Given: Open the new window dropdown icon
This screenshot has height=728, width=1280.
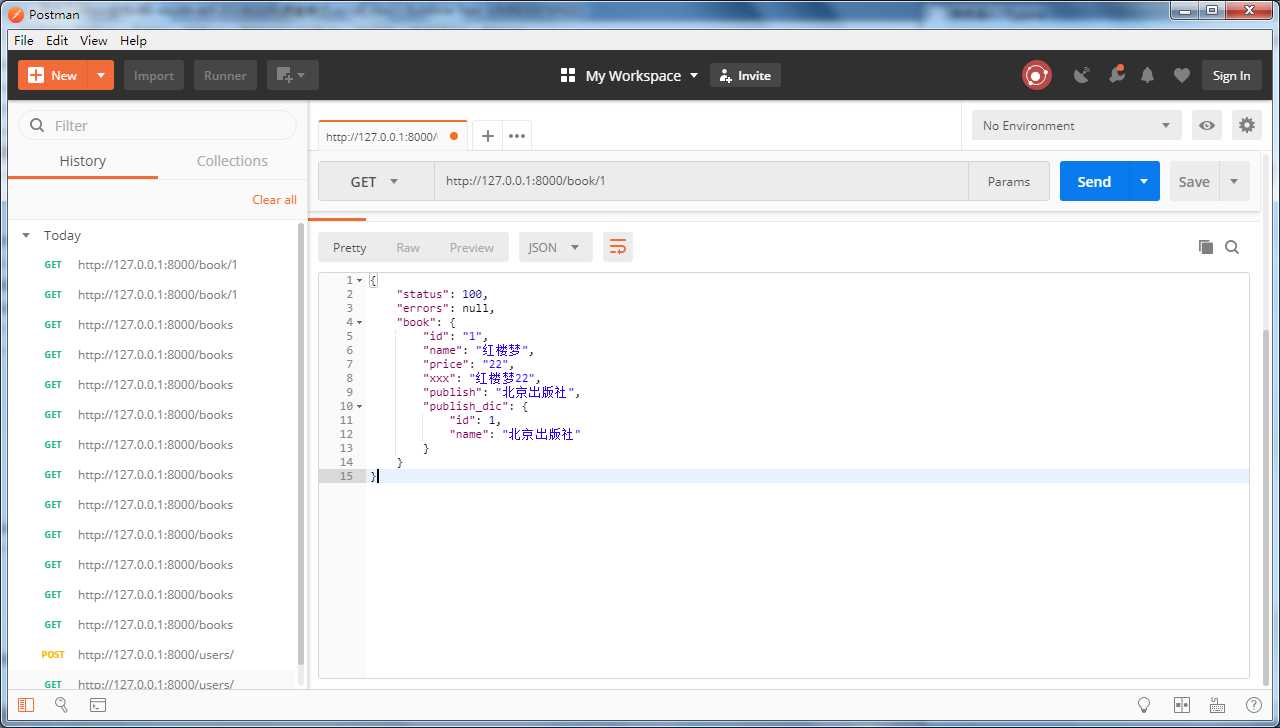Looking at the screenshot, I should tap(292, 75).
